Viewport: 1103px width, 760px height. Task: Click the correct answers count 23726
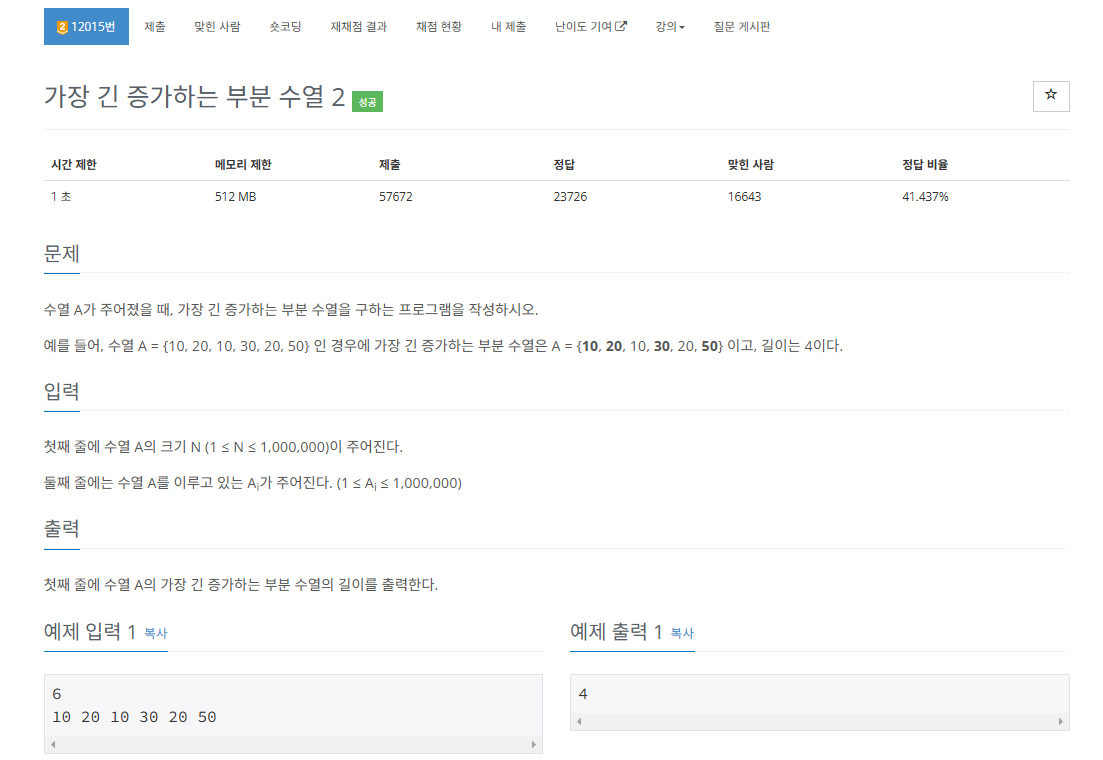pos(570,197)
